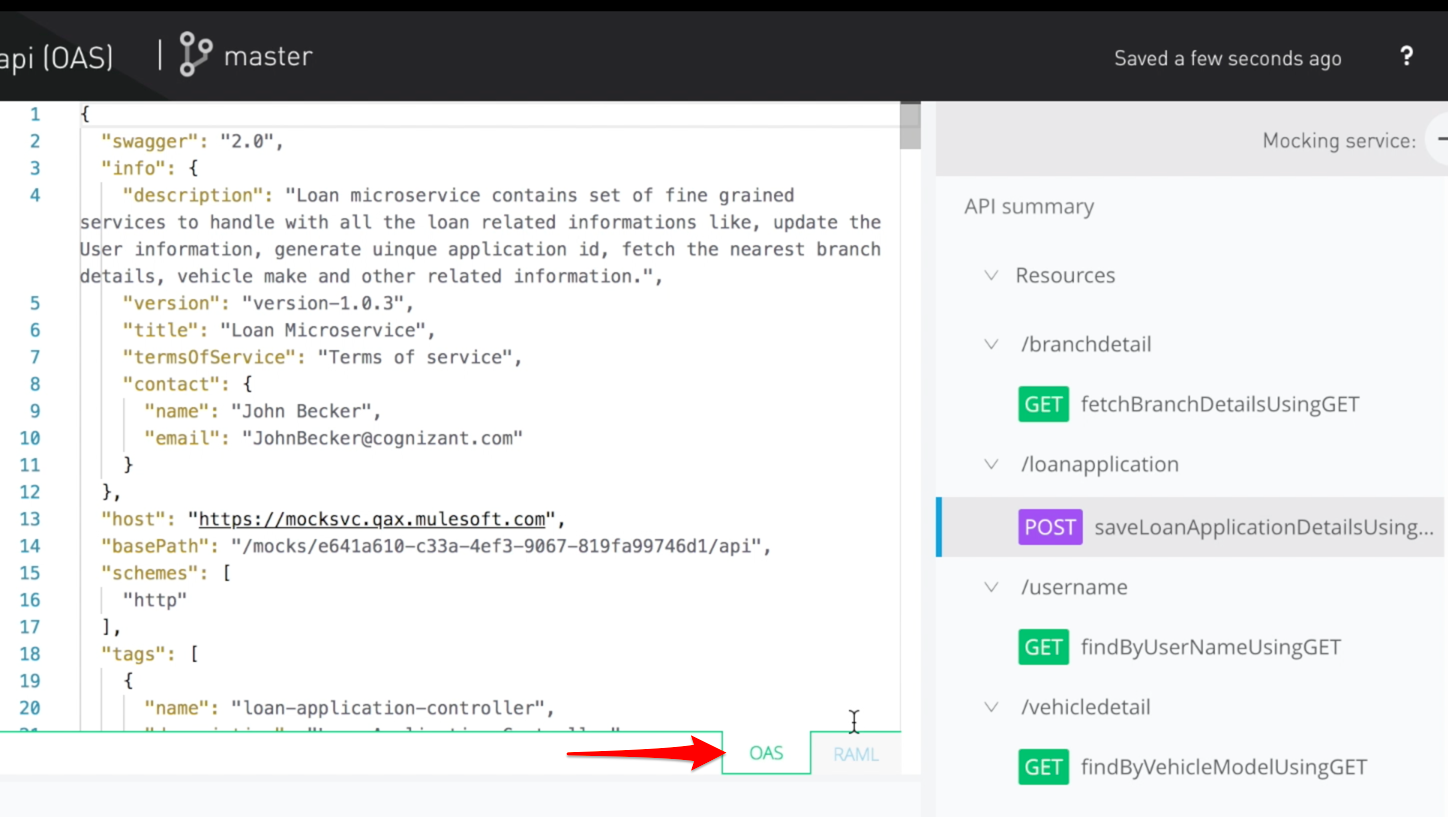This screenshot has height=817, width=1448.
Task: Switch to the RAML tab
Action: coord(855,754)
